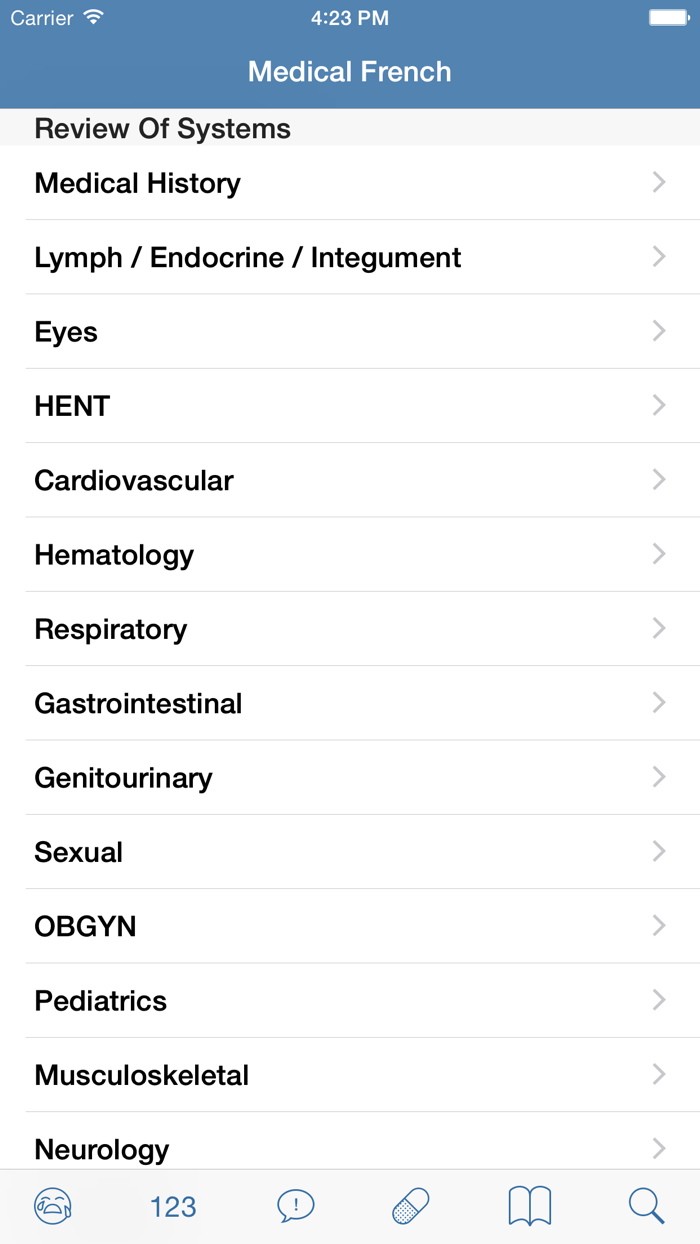Image resolution: width=700 pixels, height=1244 pixels.
Task: Expand the Neurology row chevron
Action: (x=658, y=1149)
